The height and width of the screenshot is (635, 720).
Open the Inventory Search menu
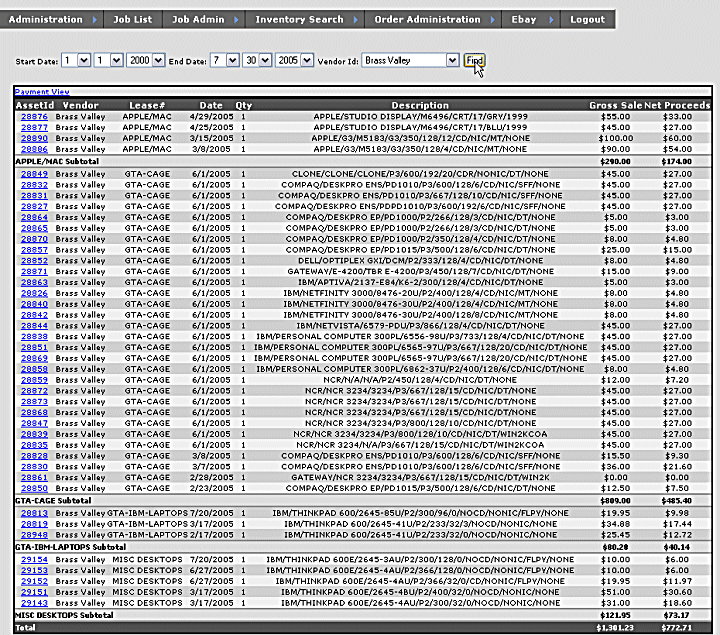click(304, 20)
